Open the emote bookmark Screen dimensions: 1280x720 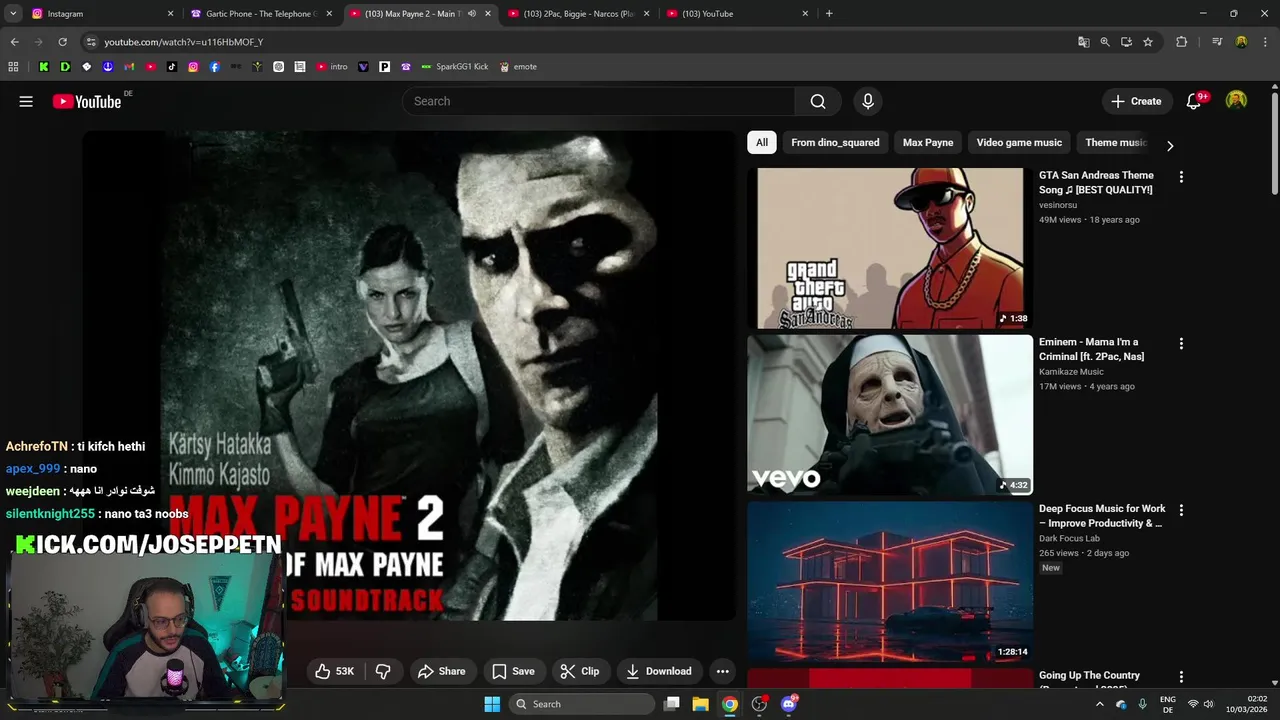click(518, 67)
